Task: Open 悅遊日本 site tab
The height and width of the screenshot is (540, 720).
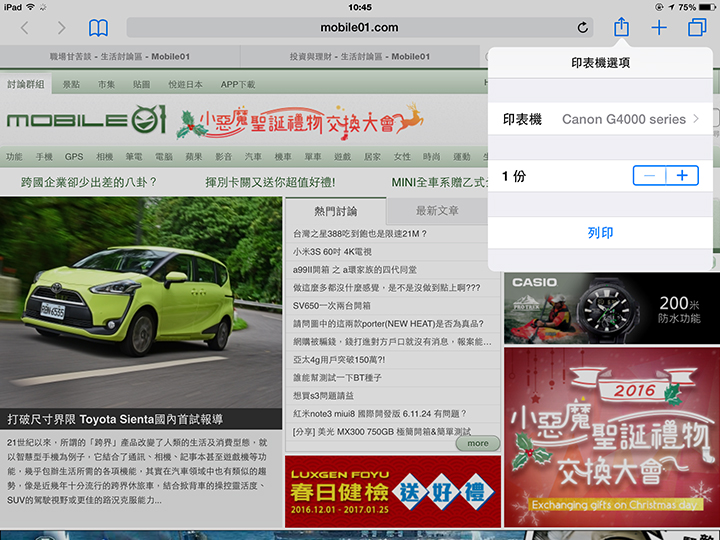Action: coord(185,84)
